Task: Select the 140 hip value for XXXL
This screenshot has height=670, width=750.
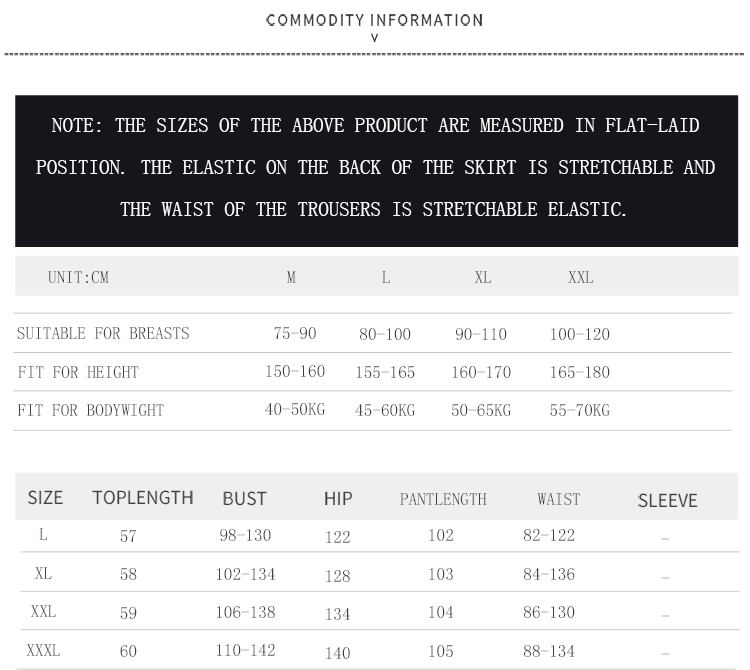Action: 338,653
